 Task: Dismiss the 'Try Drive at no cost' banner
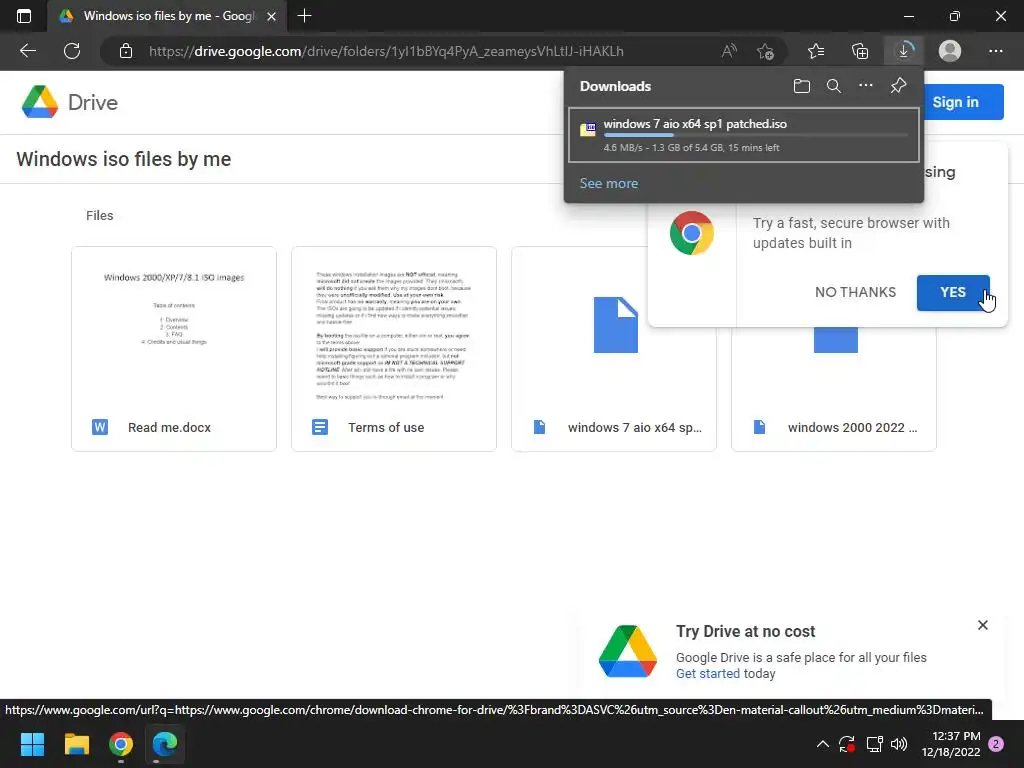click(x=983, y=625)
